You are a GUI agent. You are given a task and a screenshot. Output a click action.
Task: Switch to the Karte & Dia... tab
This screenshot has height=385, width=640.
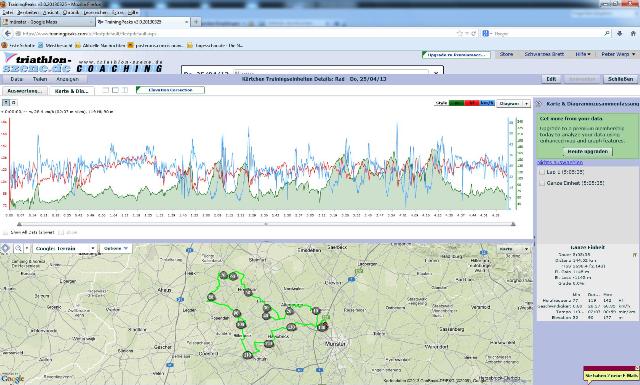click(x=71, y=91)
